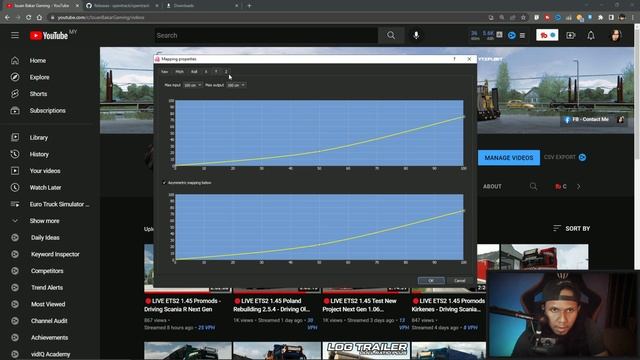Click the CSV EXPORT button

564,158
